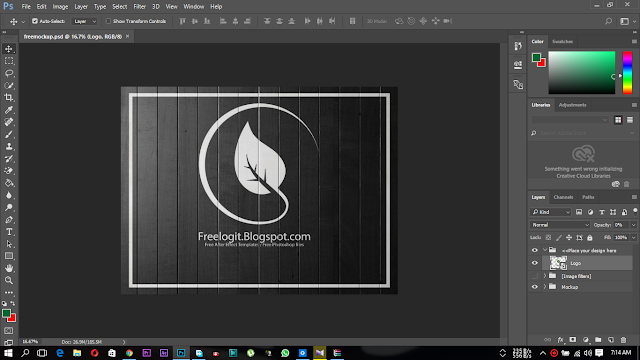Open the Filter menu
Viewport: 640px width, 360px height.
pyautogui.click(x=140, y=7)
